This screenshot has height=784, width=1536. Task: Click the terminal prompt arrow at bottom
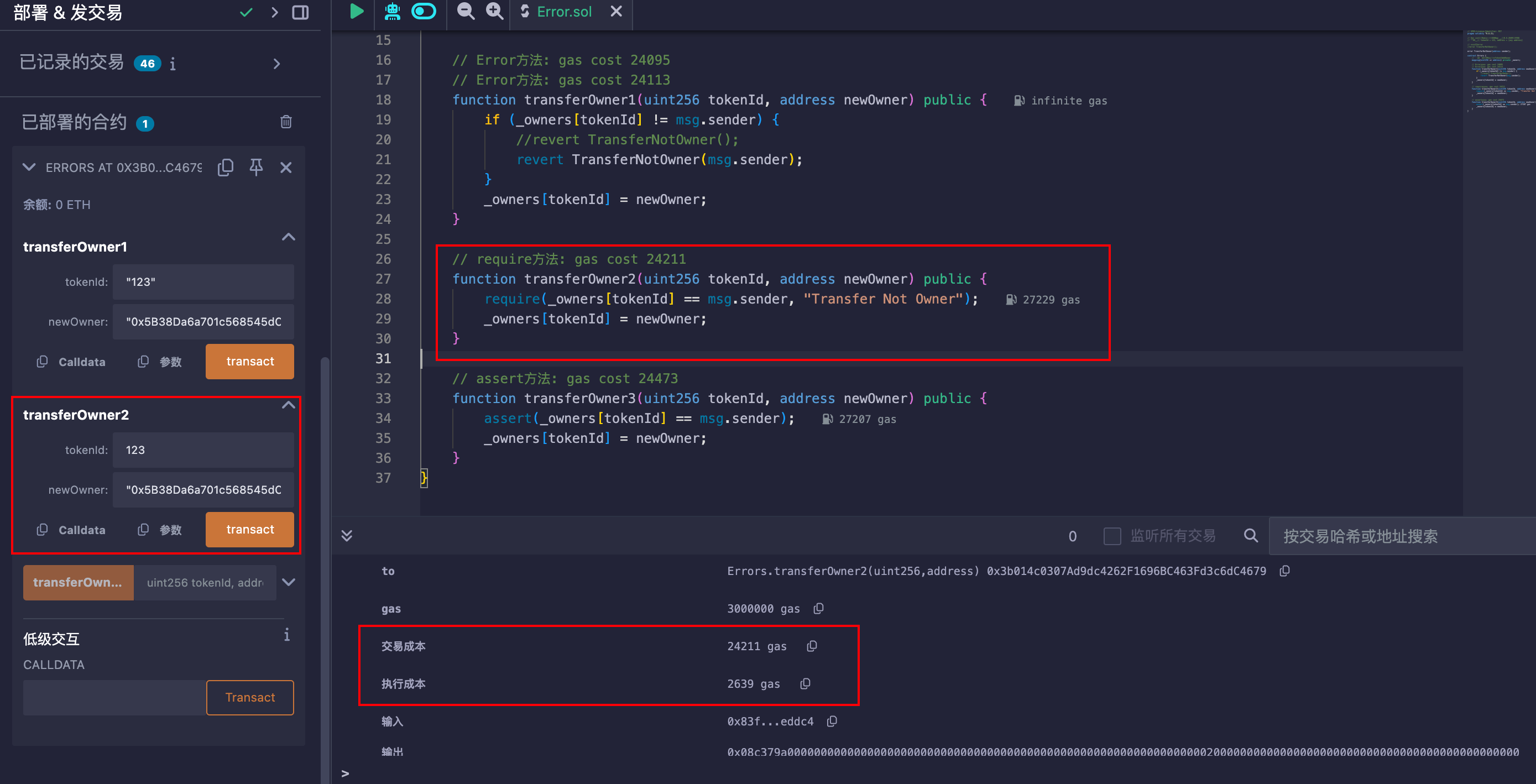pyautogui.click(x=345, y=773)
